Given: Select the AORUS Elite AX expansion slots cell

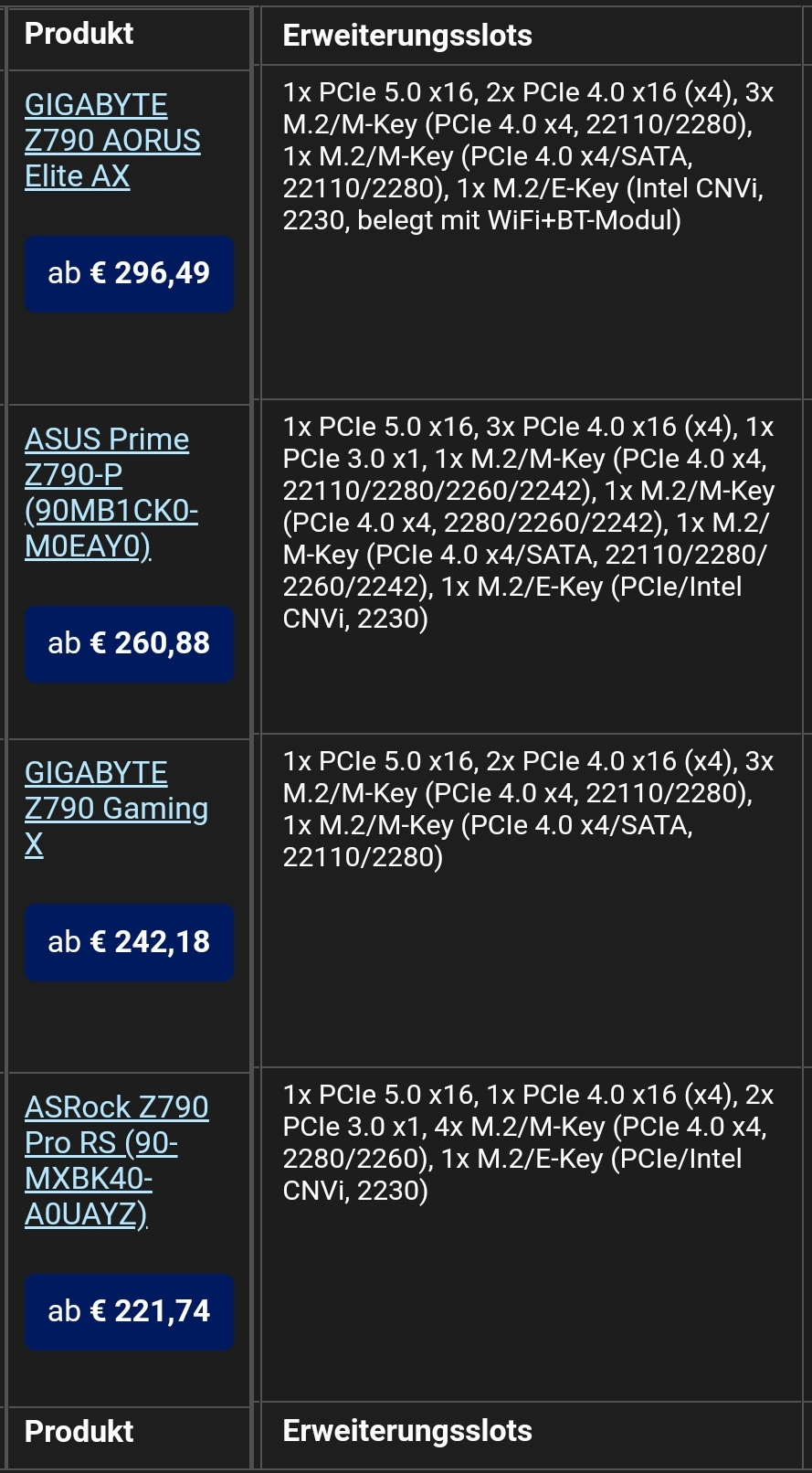Looking at the screenshot, I should pos(530,155).
